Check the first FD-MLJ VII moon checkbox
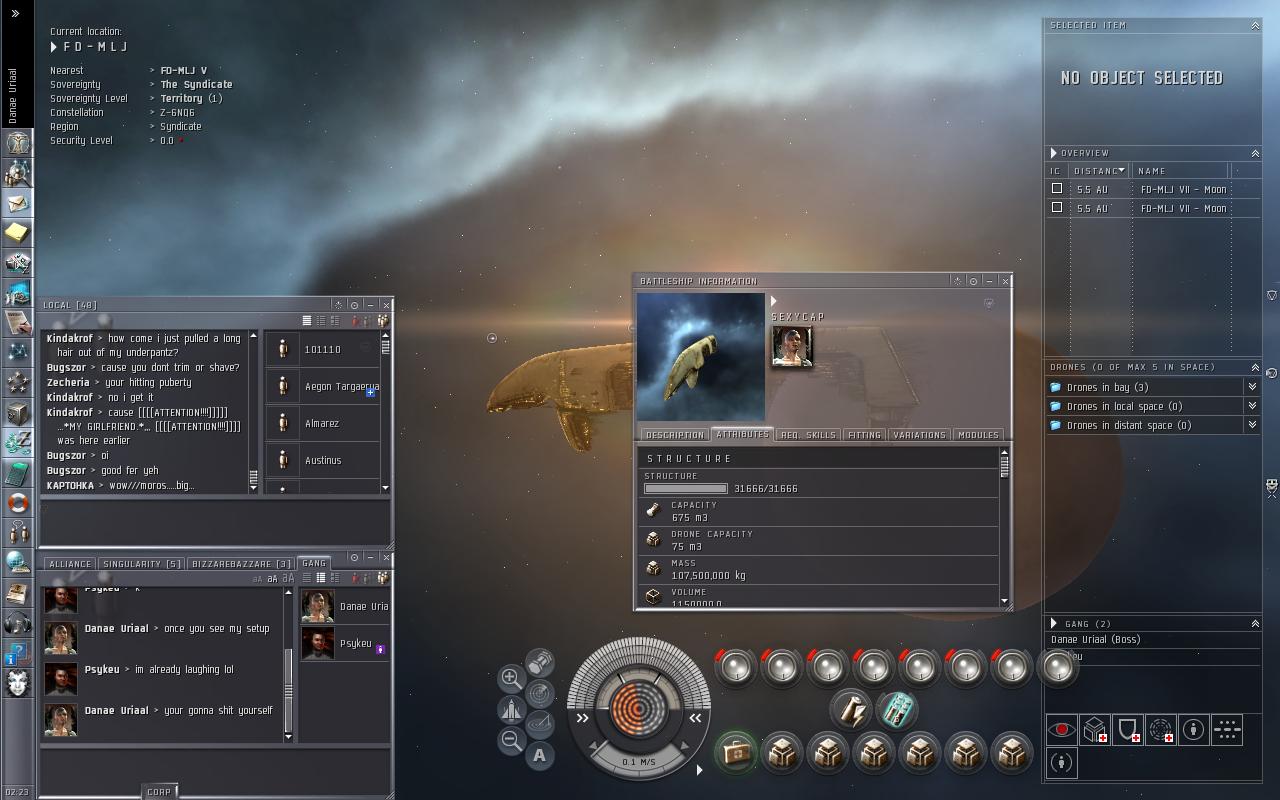This screenshot has width=1280, height=800. click(x=1056, y=188)
